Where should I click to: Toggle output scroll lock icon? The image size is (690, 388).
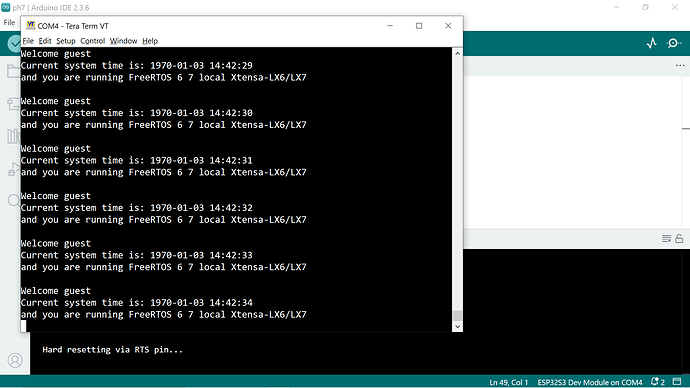679,238
